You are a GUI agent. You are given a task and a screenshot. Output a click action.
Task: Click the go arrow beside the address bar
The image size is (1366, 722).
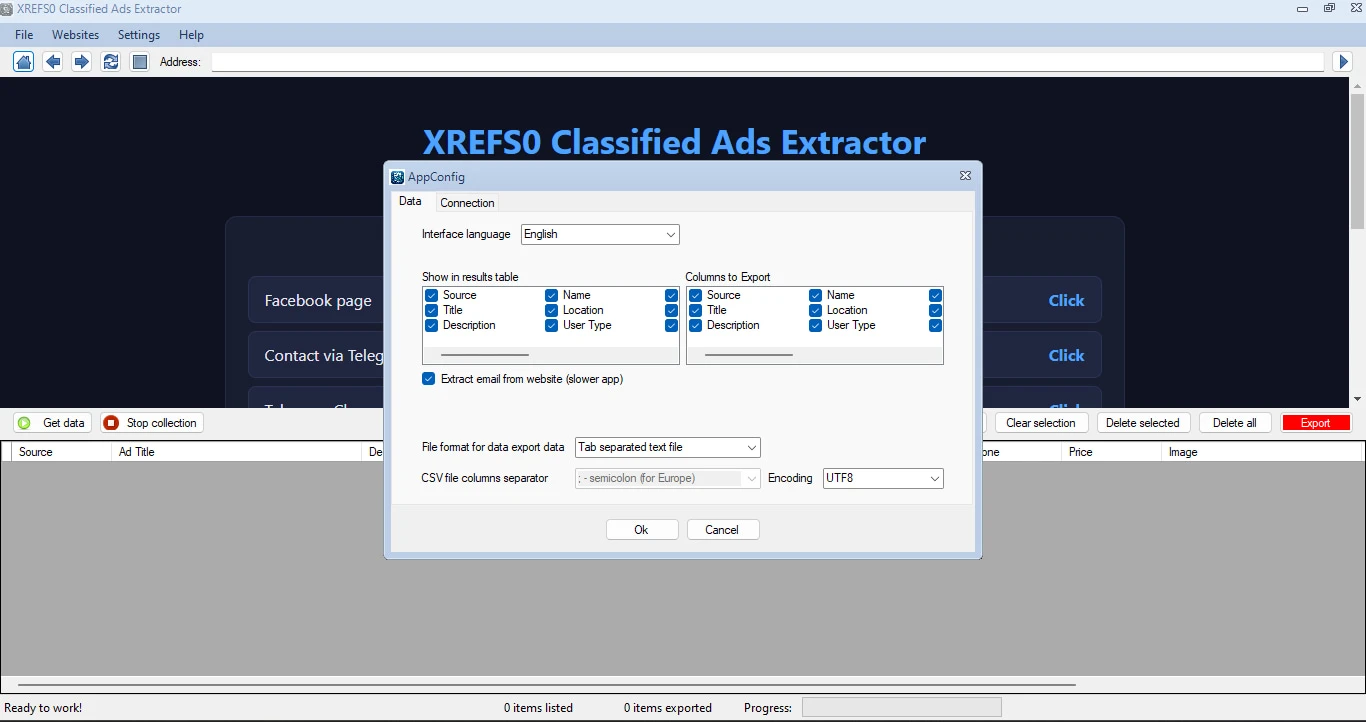(1344, 62)
